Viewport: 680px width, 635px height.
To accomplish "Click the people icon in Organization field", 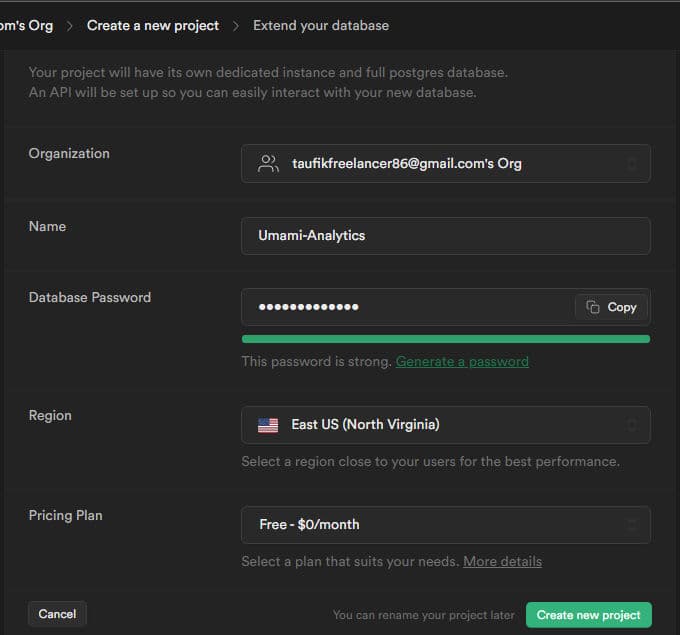I will (268, 164).
